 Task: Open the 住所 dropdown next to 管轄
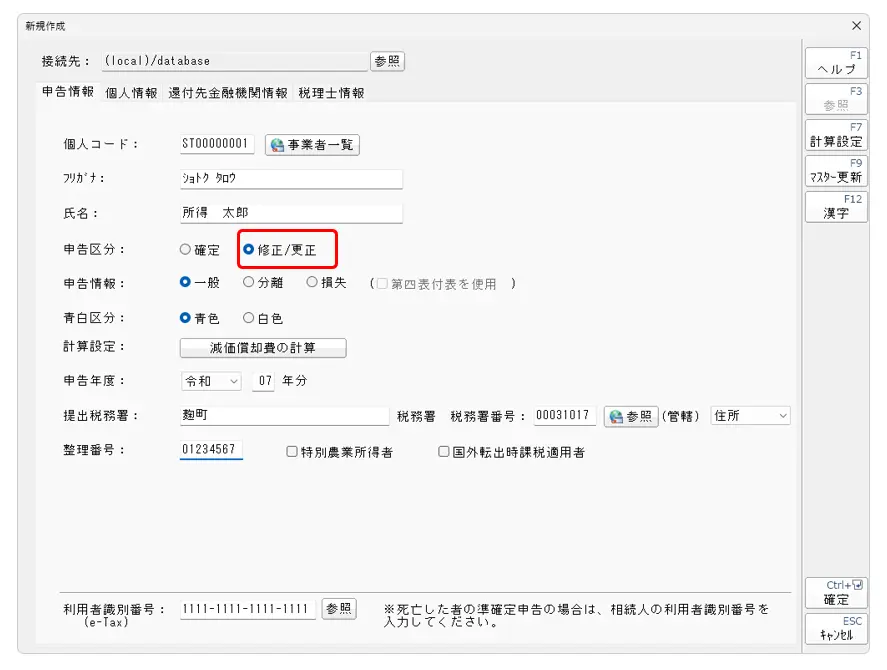point(749,416)
